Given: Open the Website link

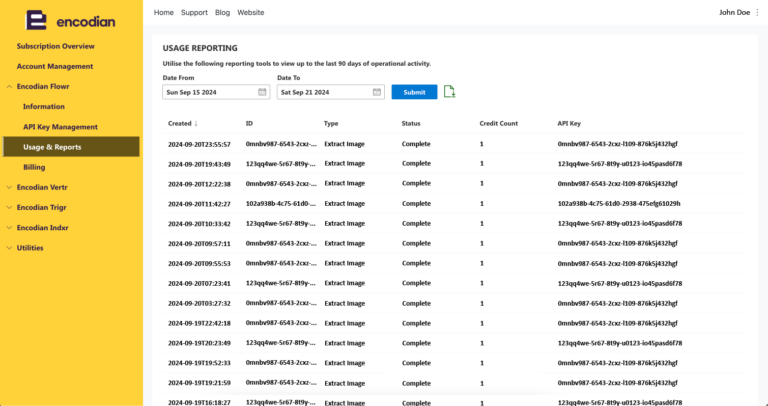Looking at the screenshot, I should (x=250, y=12).
